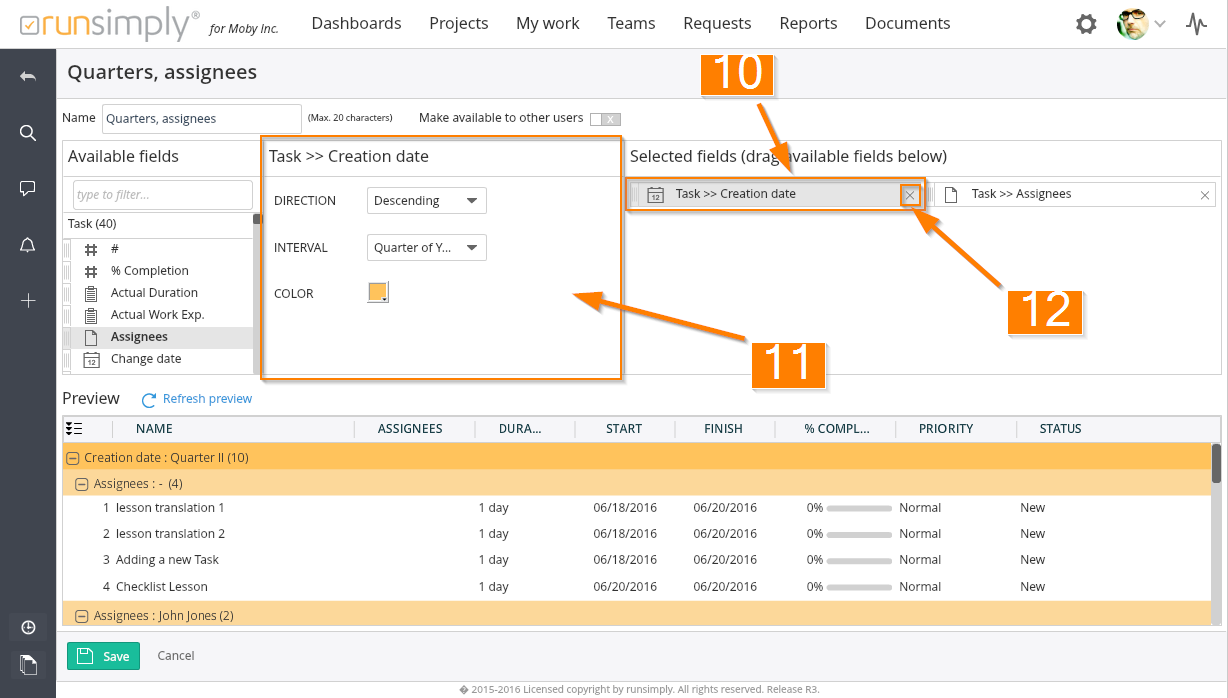Click the Save button

coord(103,656)
